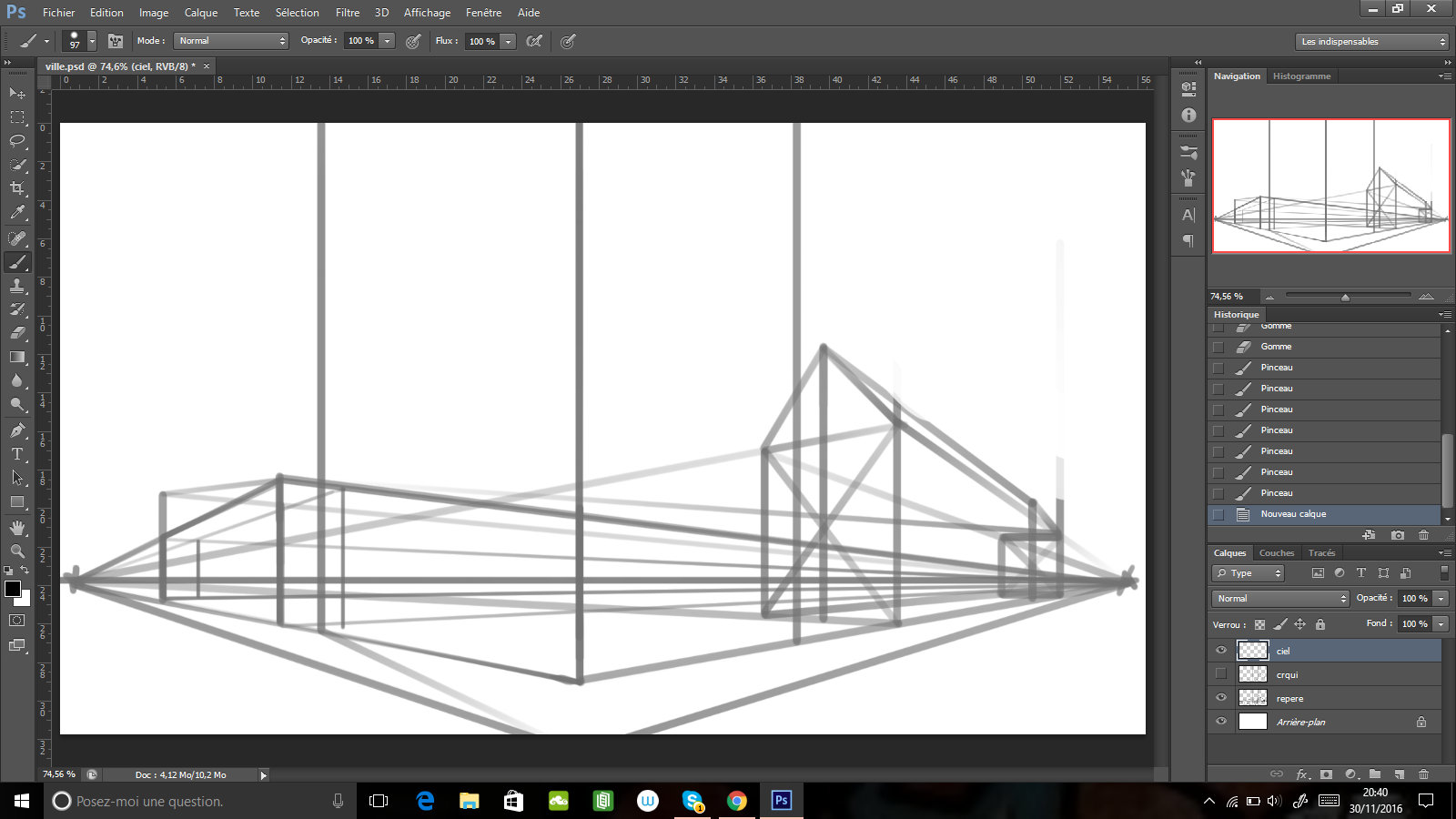Create a new layer with the new layer button
Viewport: 1456px width, 819px height.
click(1399, 774)
